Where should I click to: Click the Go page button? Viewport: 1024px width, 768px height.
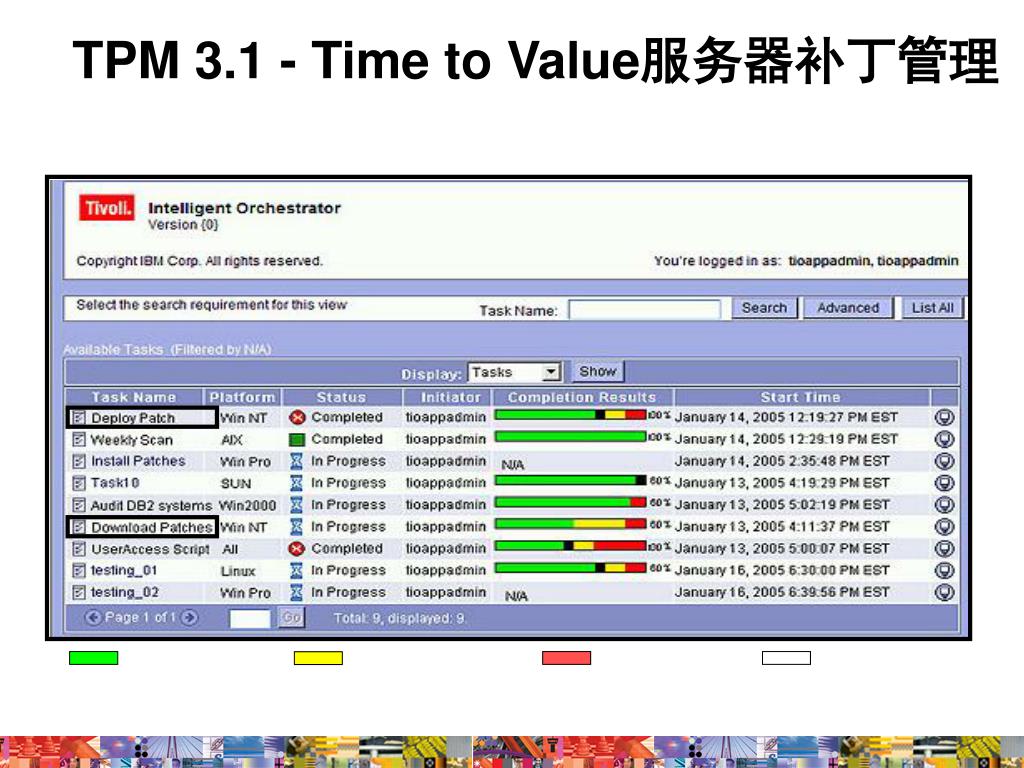click(291, 618)
